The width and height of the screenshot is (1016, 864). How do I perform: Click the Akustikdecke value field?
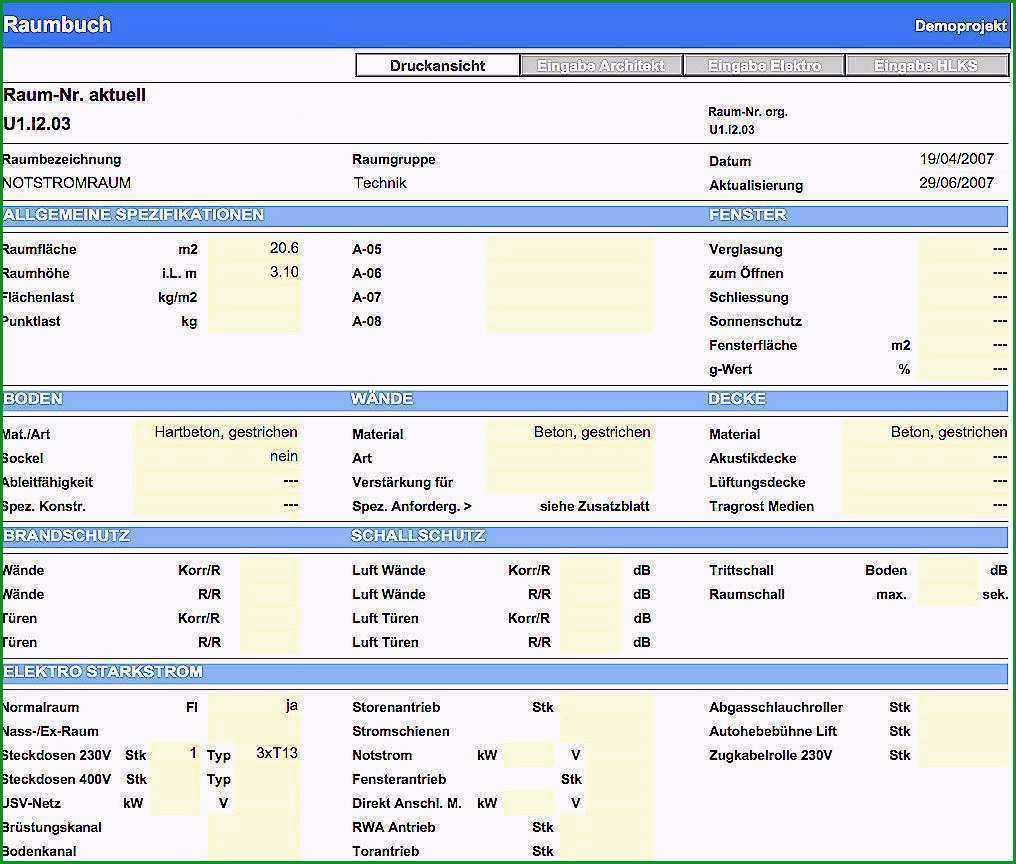pos(925,457)
